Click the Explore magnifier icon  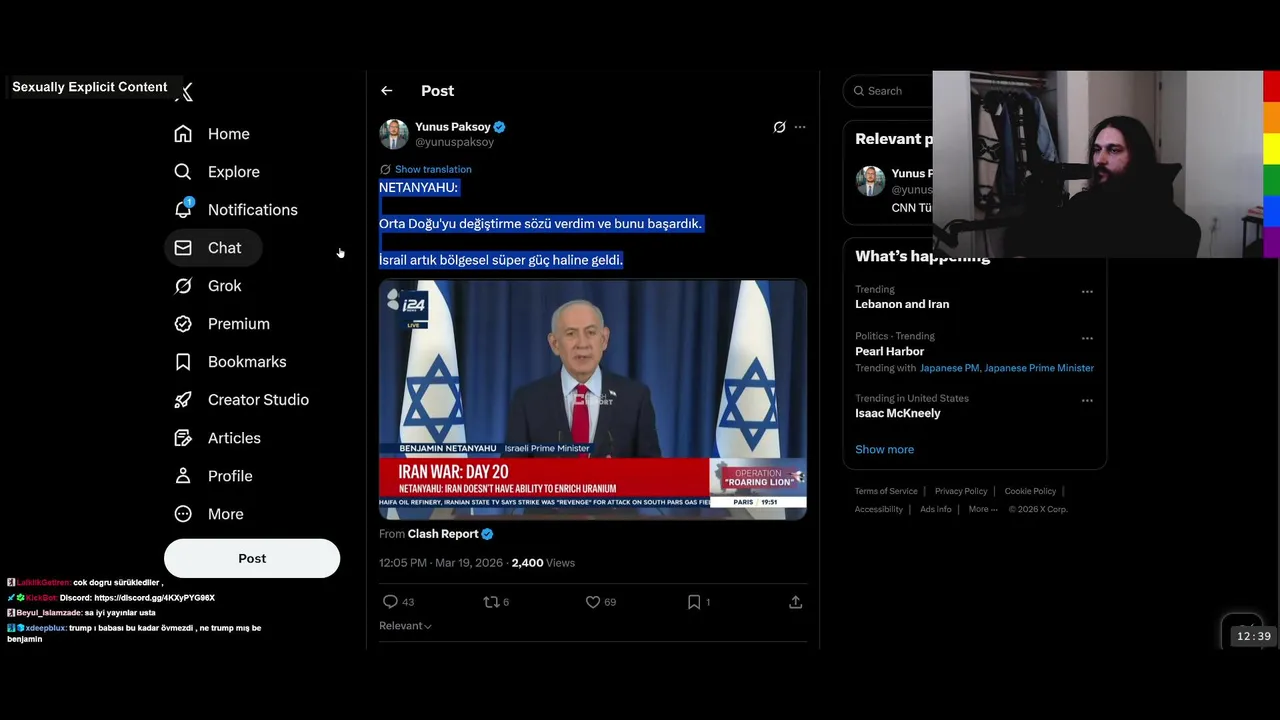[x=183, y=172]
